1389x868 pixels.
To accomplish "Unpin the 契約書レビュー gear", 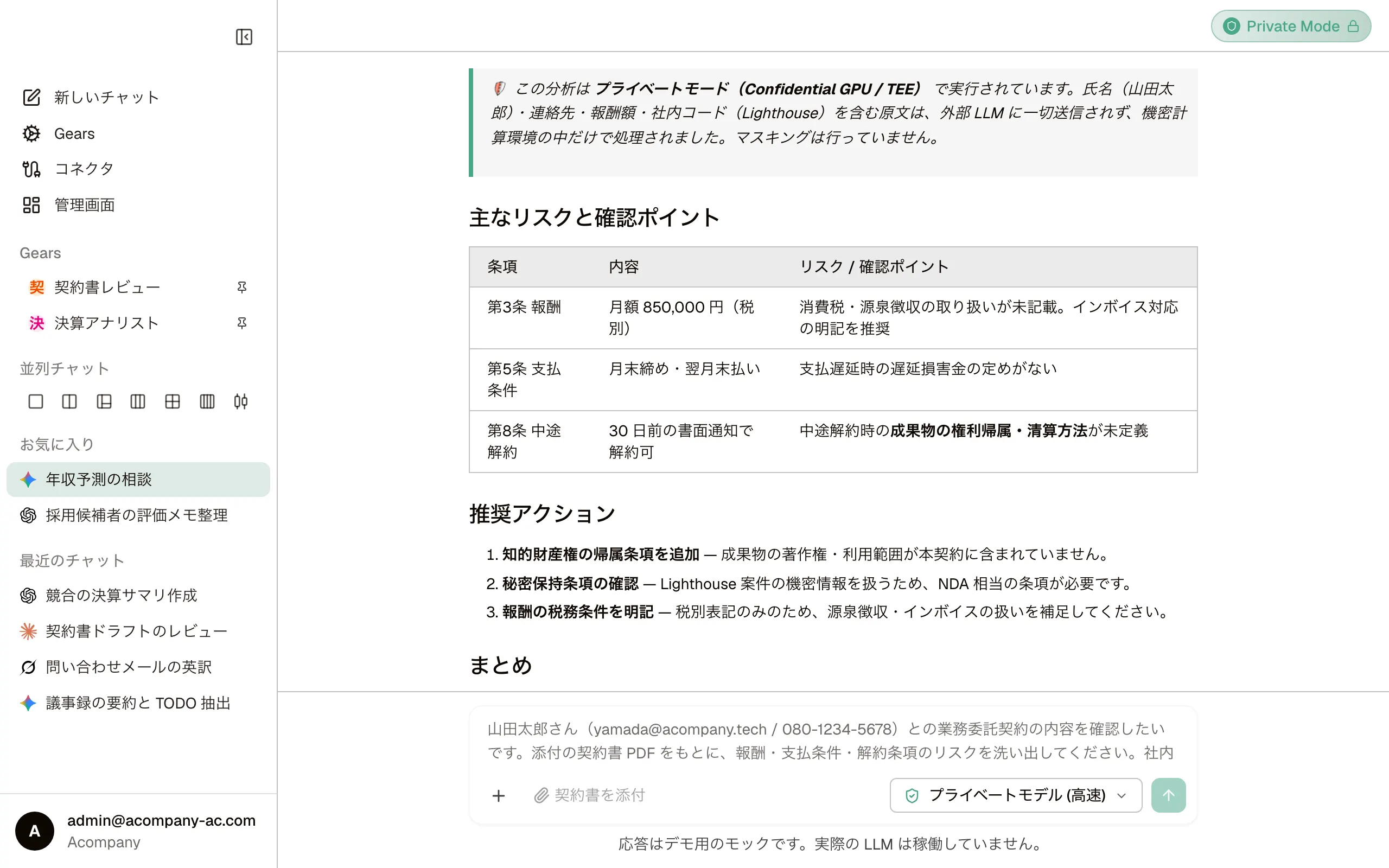I will [241, 287].
